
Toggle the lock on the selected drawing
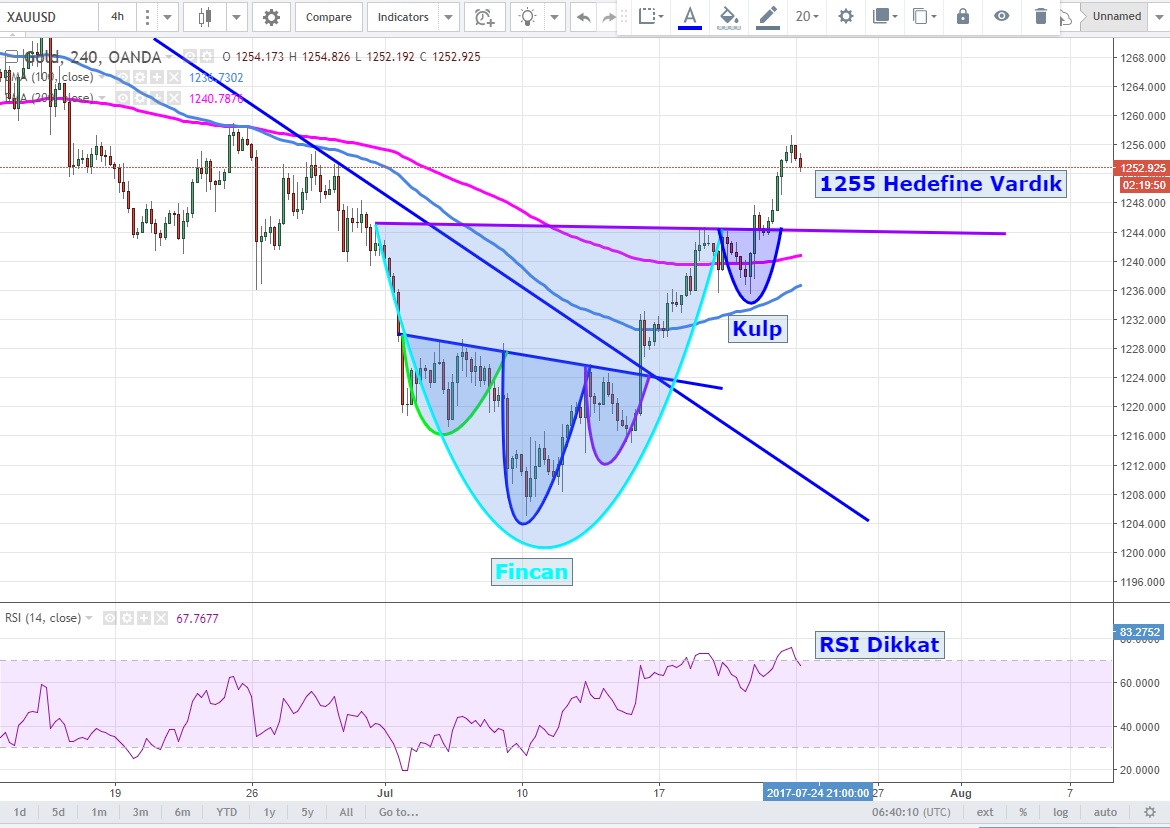coord(962,16)
